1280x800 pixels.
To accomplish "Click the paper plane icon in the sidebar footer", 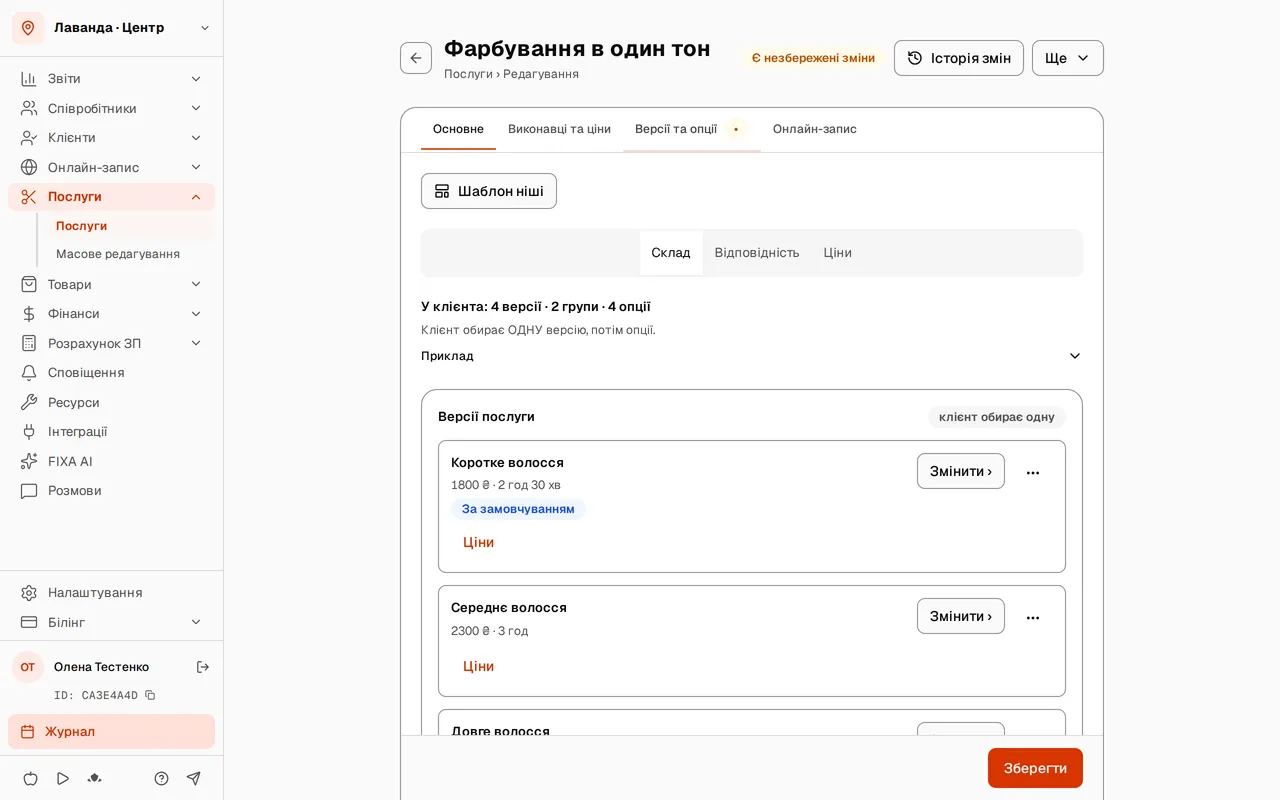I will [x=194, y=778].
